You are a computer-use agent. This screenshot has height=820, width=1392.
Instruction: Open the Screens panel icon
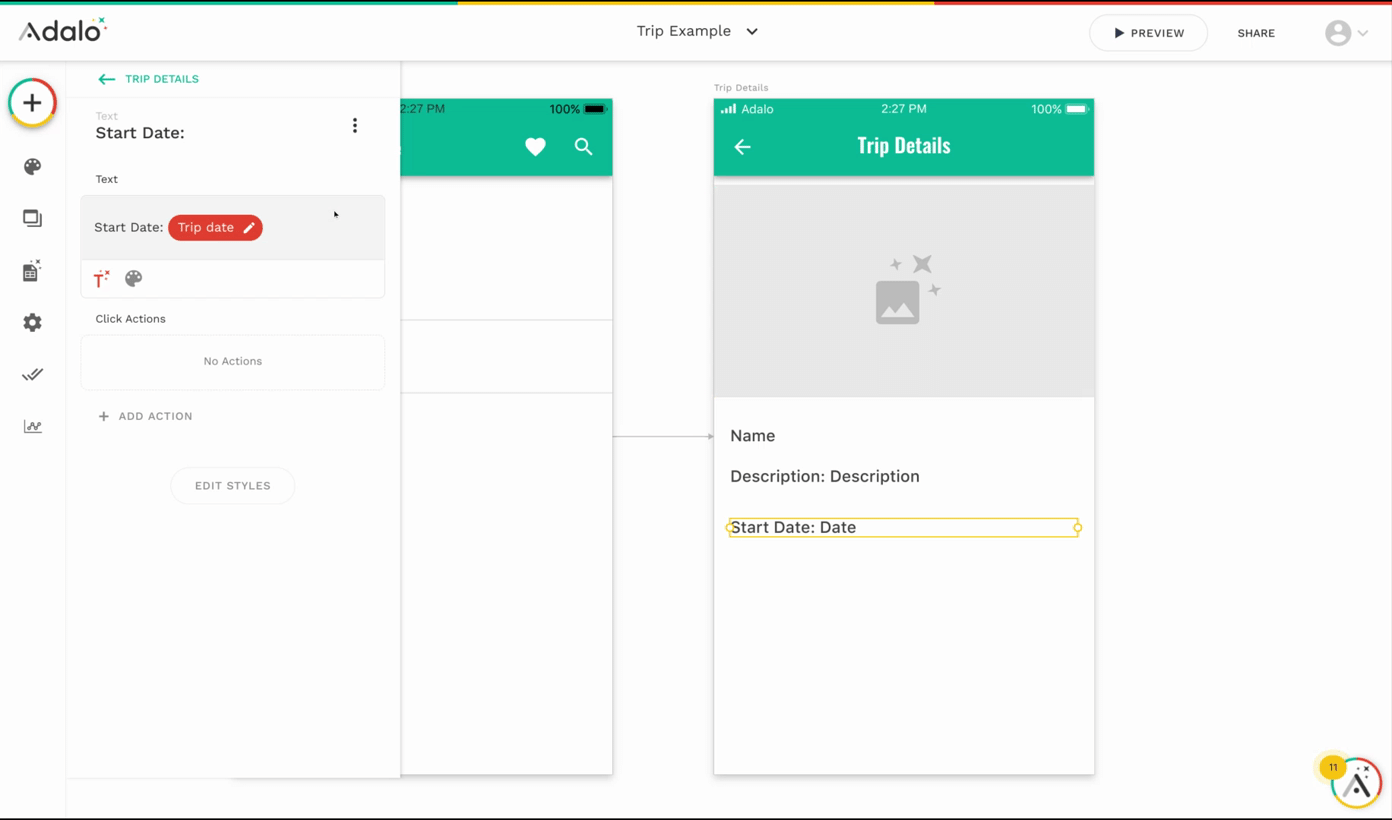coord(32,218)
